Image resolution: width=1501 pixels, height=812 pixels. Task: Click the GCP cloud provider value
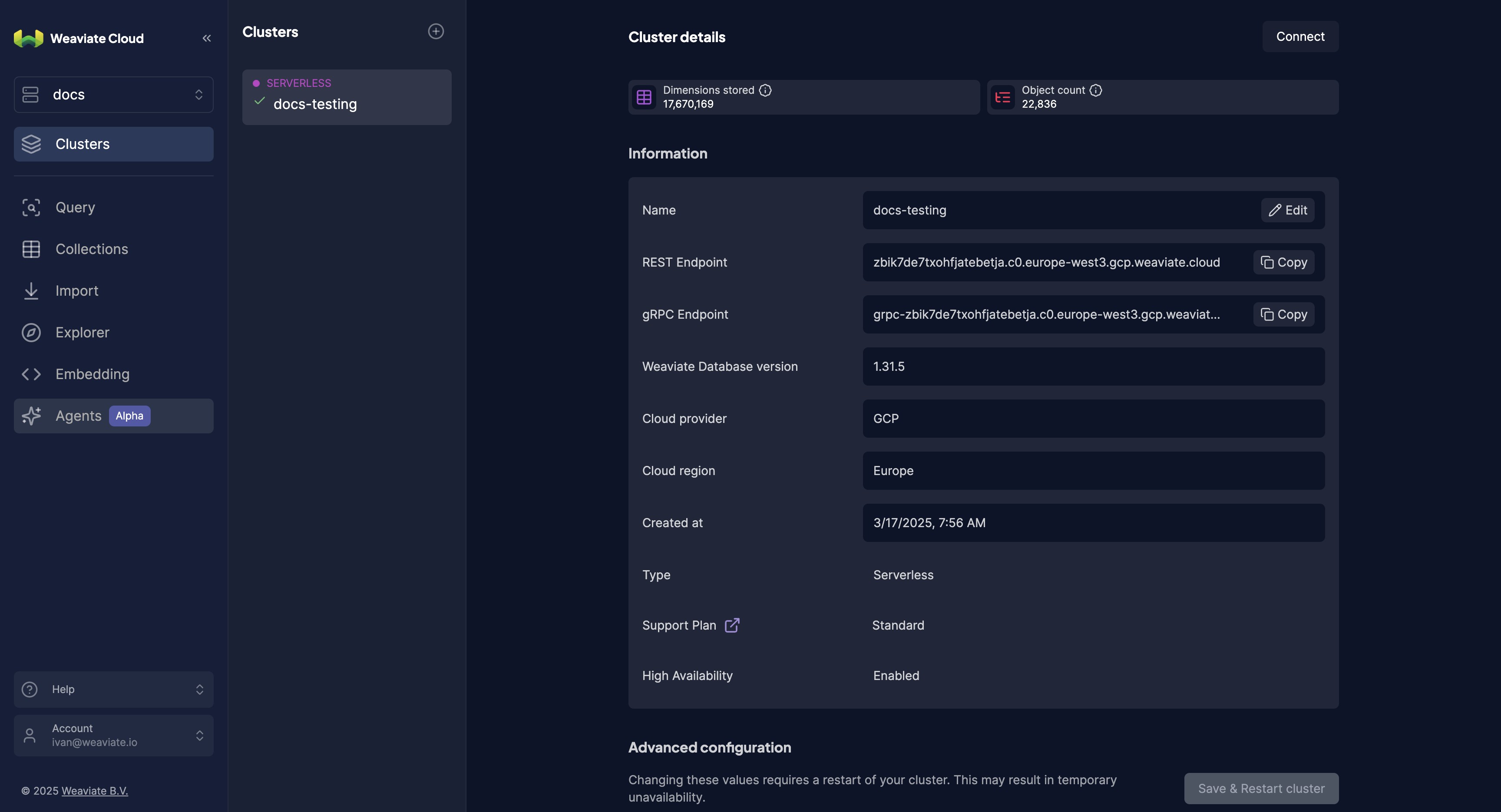[886, 419]
